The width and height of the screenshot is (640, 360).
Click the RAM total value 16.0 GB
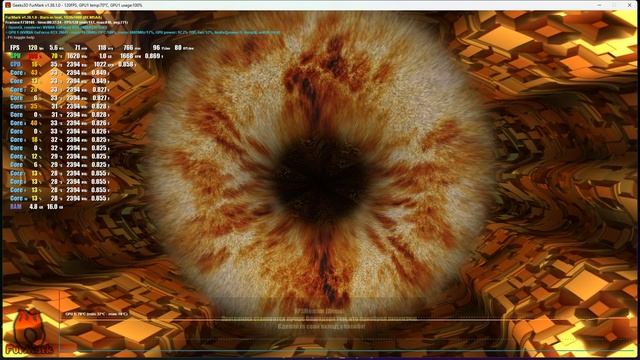55,207
